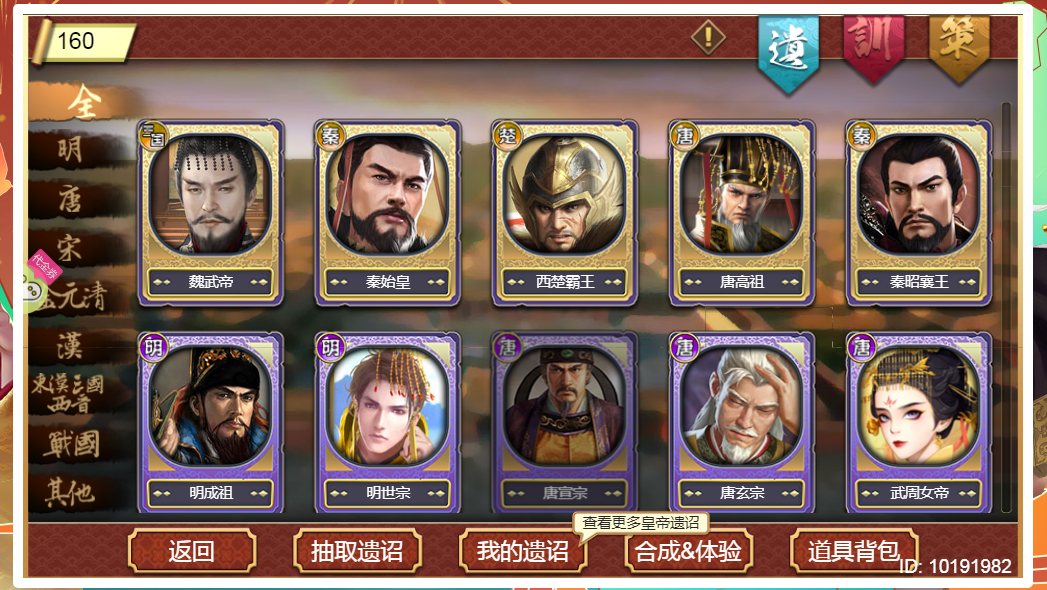Select the 戰國 category filter
Image resolution: width=1047 pixels, height=590 pixels.
(72, 444)
